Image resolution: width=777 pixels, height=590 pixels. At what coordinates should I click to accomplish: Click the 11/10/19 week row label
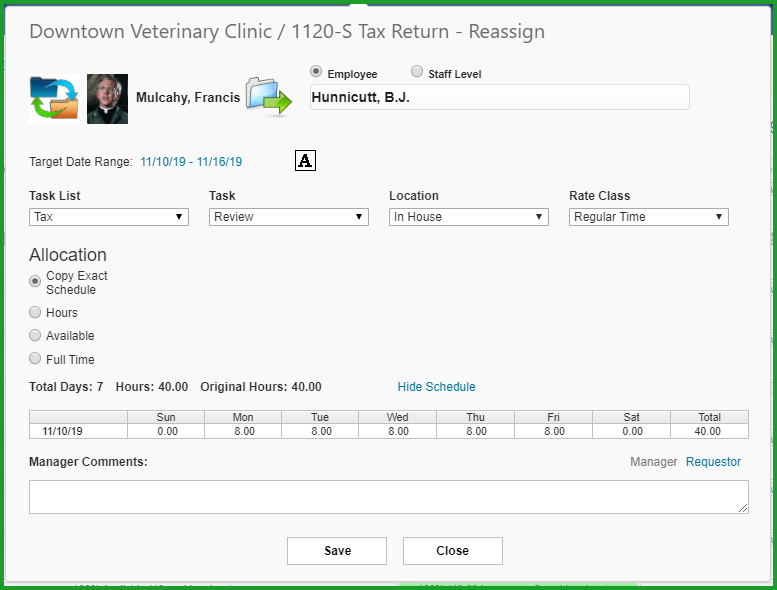tap(78, 431)
